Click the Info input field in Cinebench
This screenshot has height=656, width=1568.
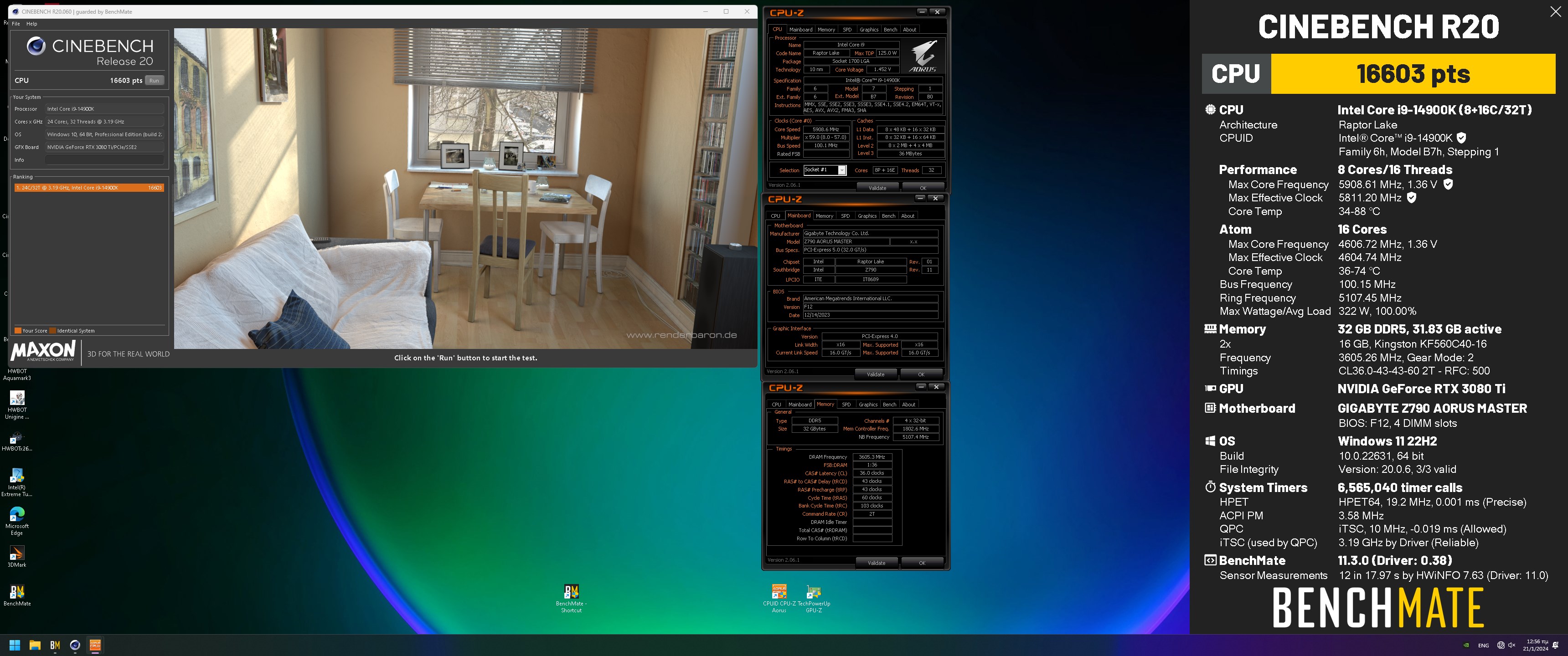[105, 160]
